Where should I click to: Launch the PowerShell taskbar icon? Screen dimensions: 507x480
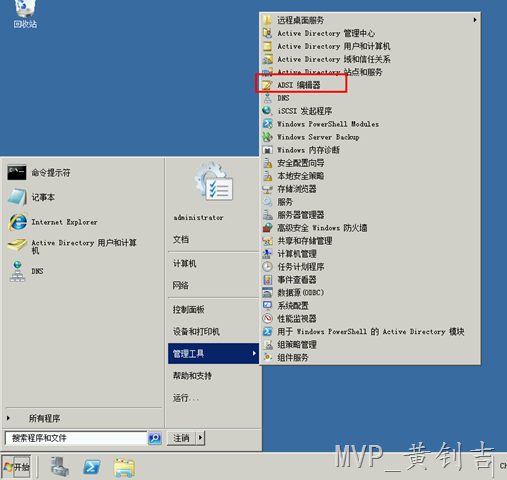tap(92, 467)
